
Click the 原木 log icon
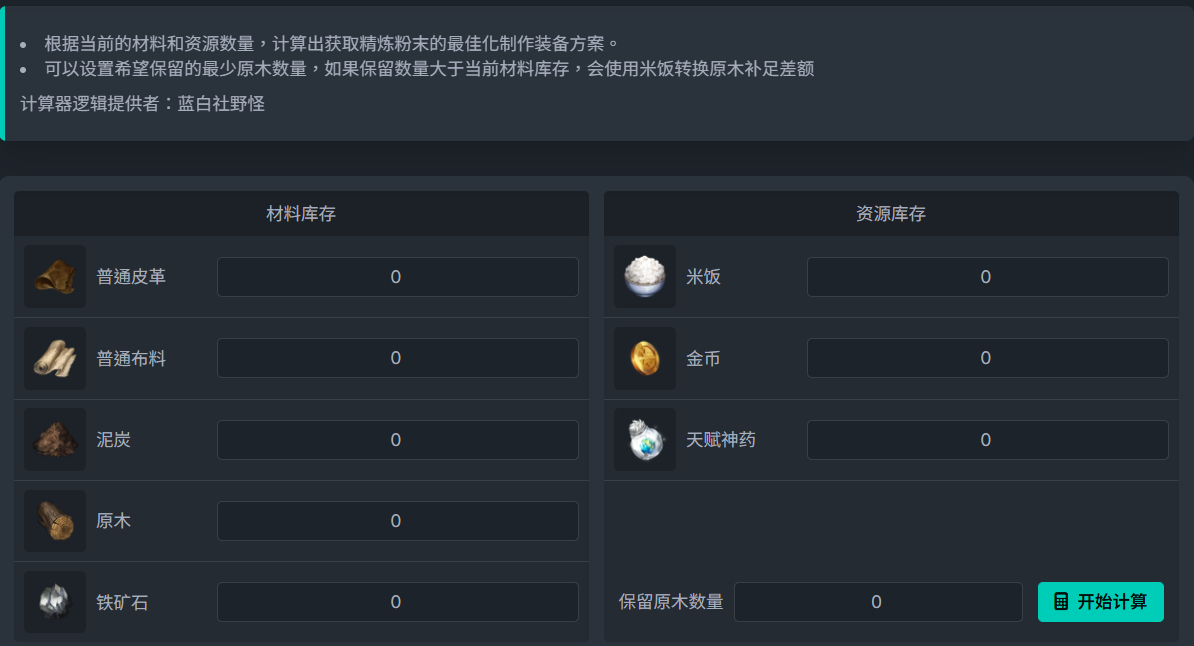point(55,521)
